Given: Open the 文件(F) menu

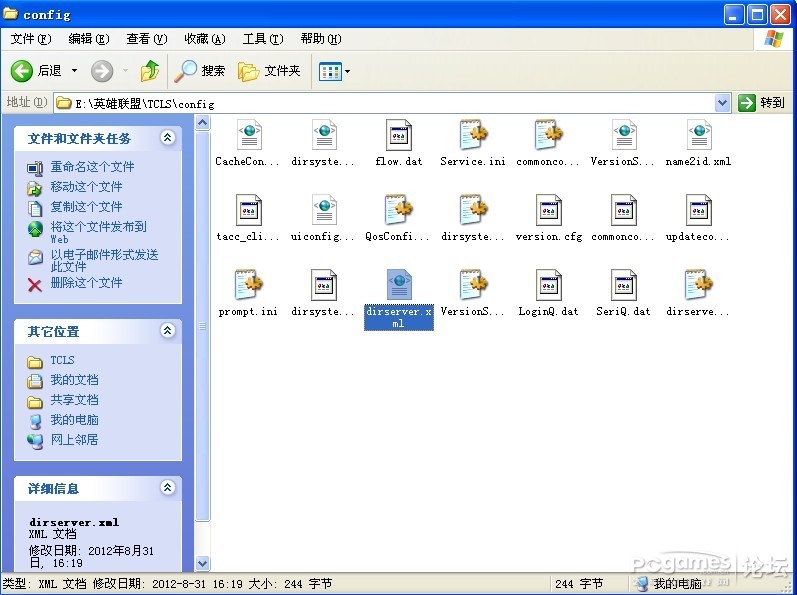Looking at the screenshot, I should click(x=30, y=39).
